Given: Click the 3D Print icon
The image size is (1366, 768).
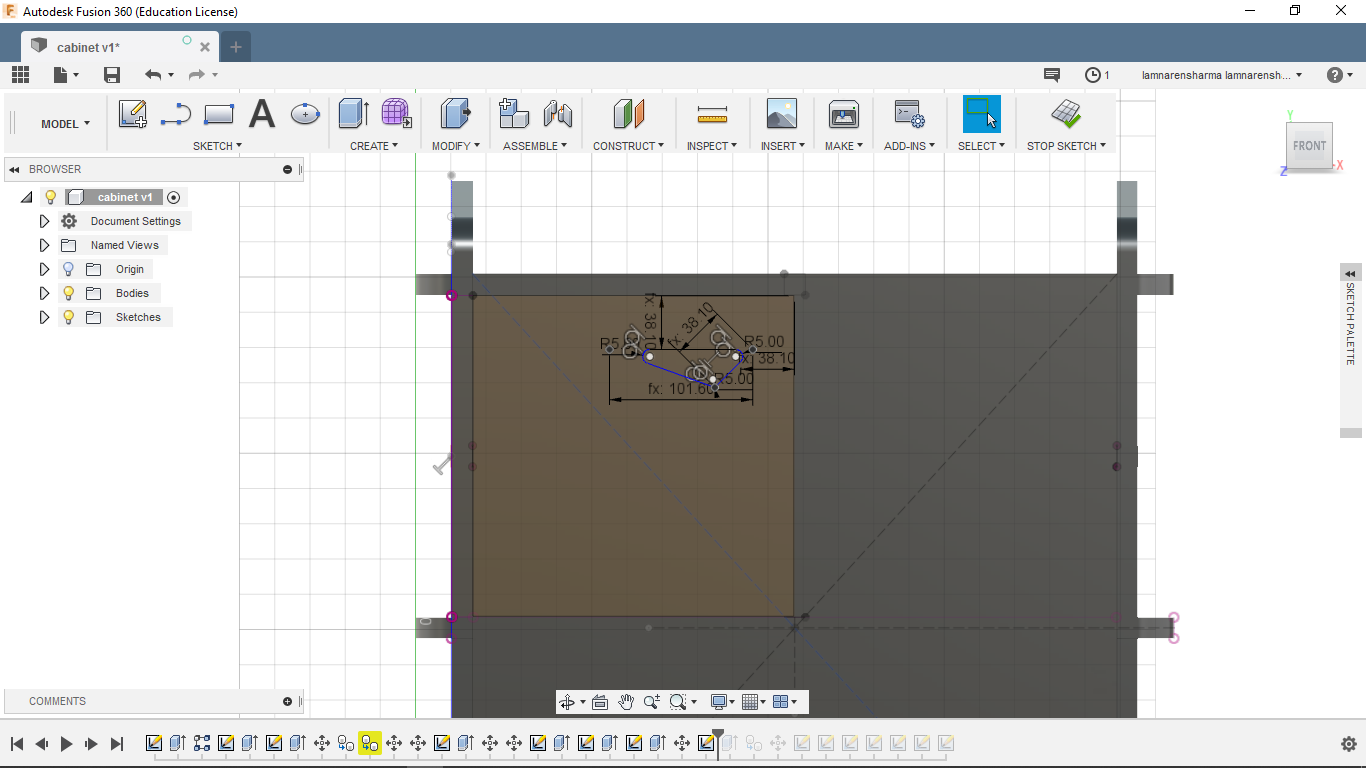Looking at the screenshot, I should point(844,114).
